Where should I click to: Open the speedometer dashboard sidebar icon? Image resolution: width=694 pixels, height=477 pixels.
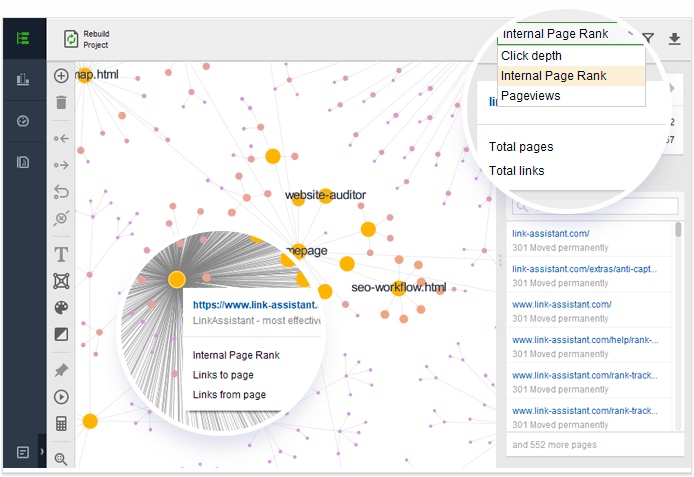23,121
